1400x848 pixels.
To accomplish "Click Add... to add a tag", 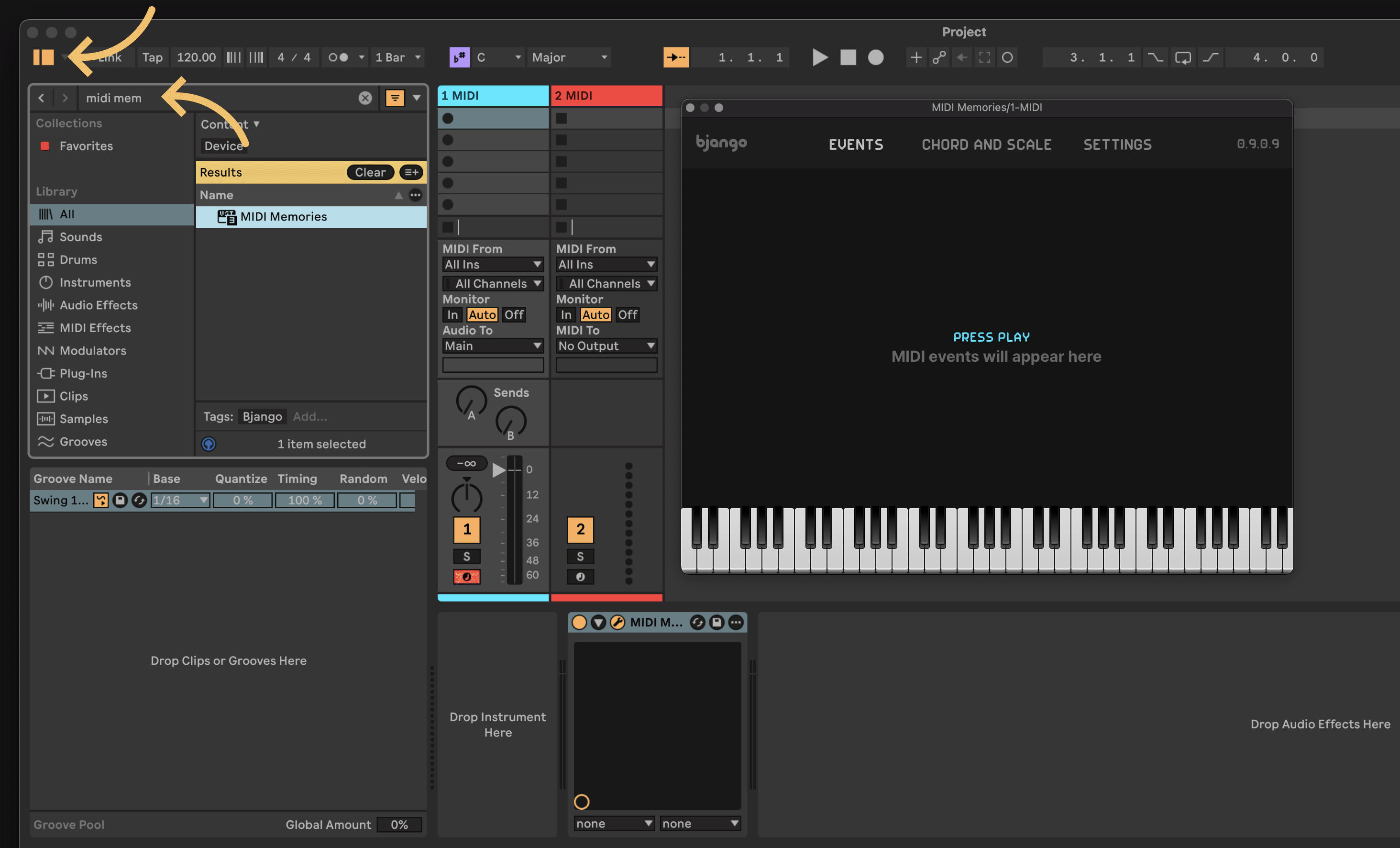I will 309,417.
